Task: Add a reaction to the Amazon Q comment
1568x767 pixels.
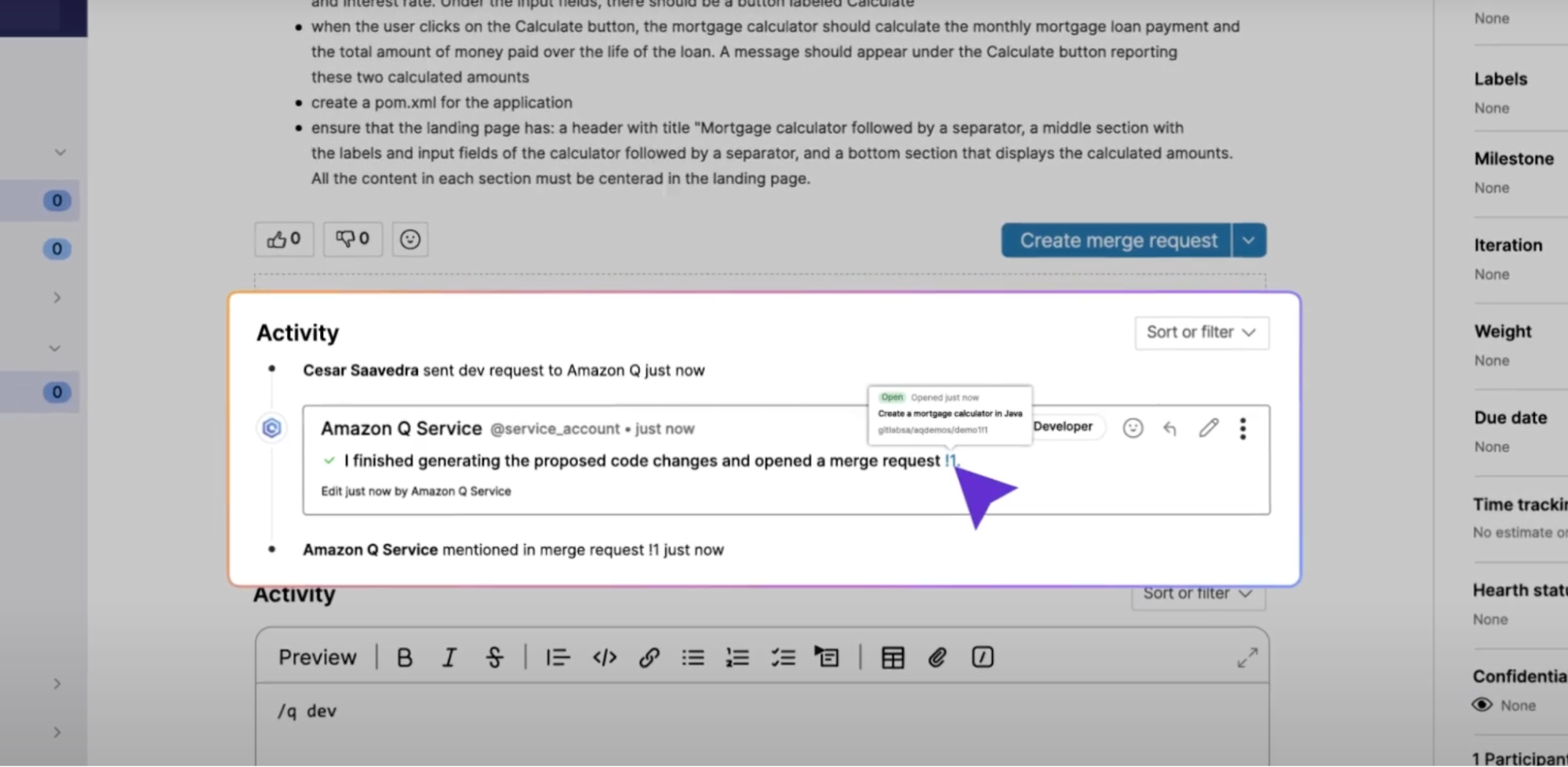Action: [1133, 428]
